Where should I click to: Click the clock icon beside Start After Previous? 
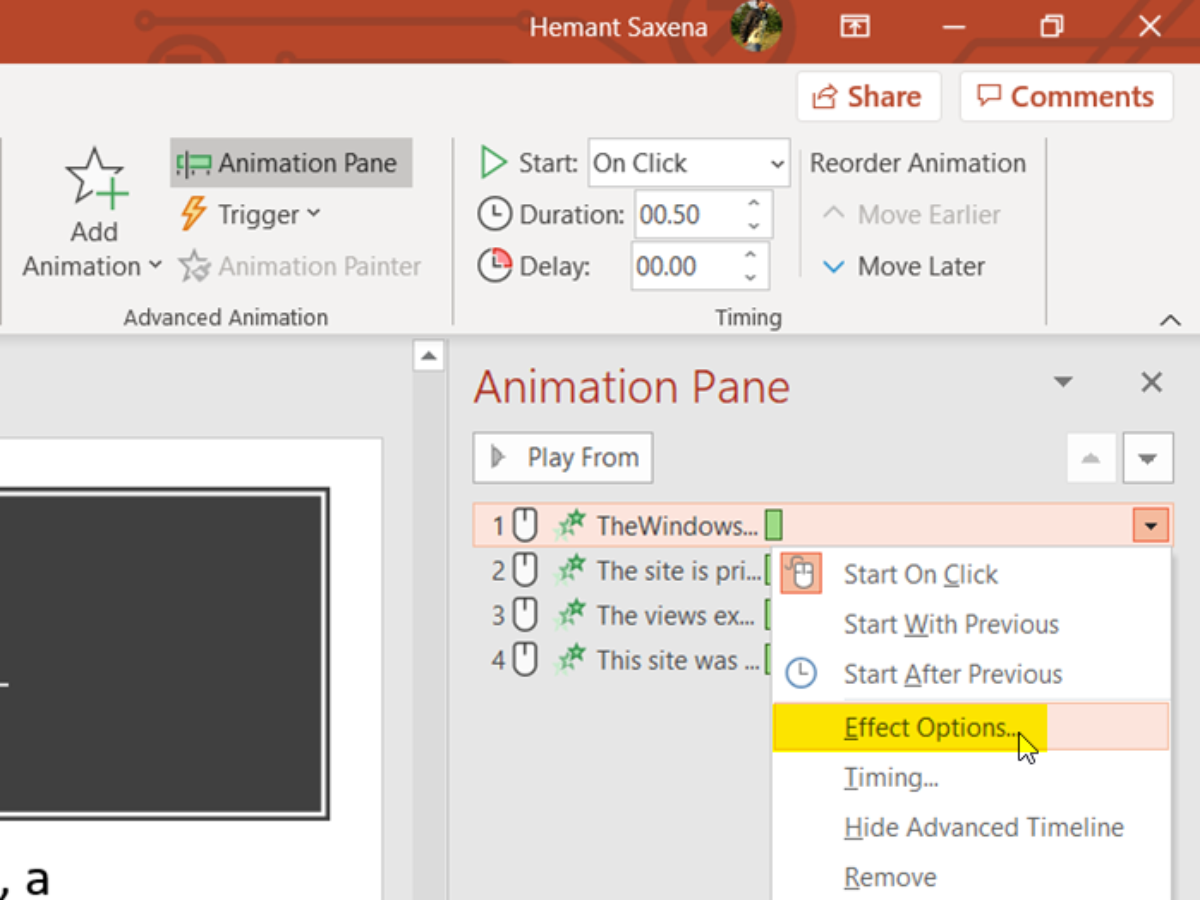coord(801,673)
